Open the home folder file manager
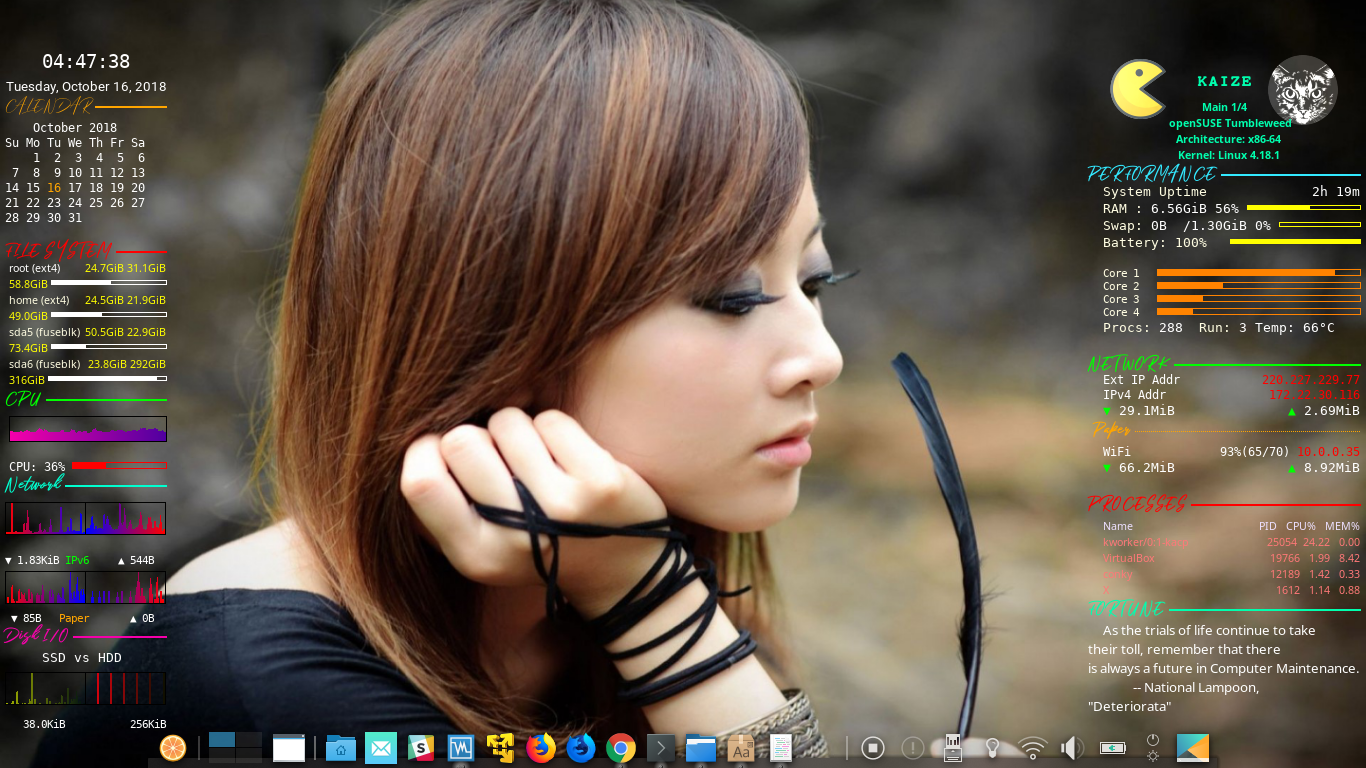Viewport: 1366px width, 768px height. click(x=341, y=748)
